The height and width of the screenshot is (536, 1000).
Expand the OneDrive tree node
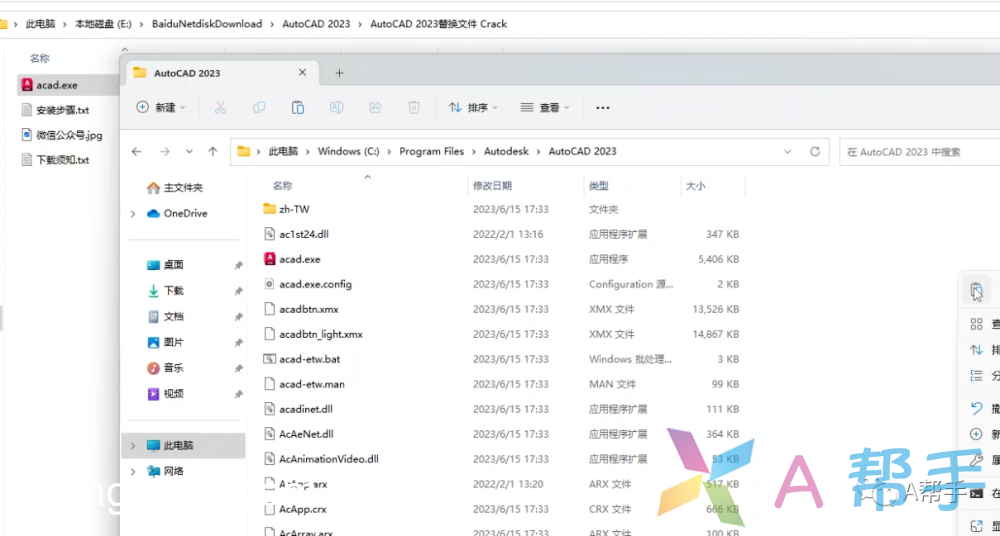[x=133, y=214]
